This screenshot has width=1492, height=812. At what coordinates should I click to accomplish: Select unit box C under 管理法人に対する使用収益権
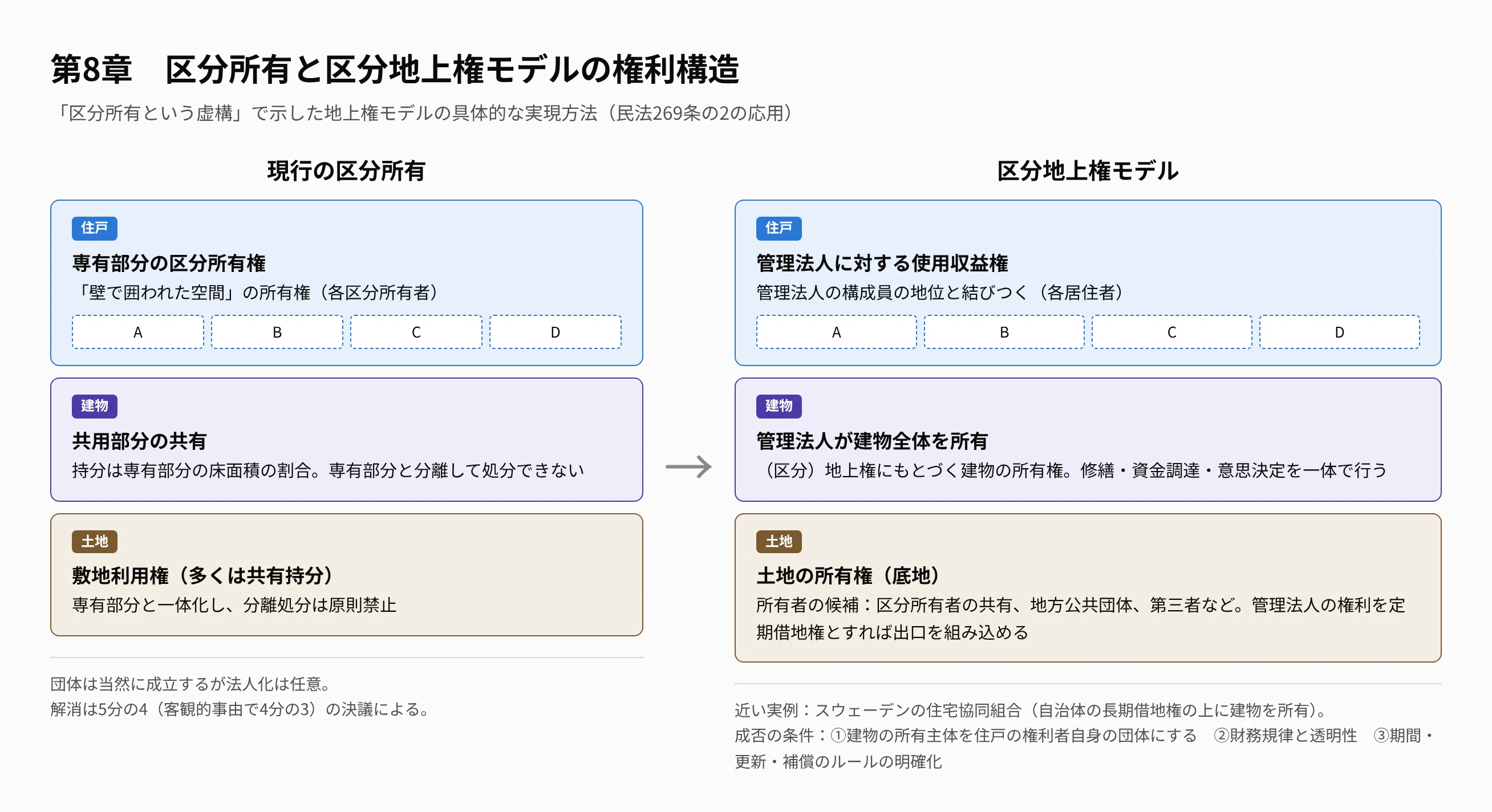click(1171, 332)
